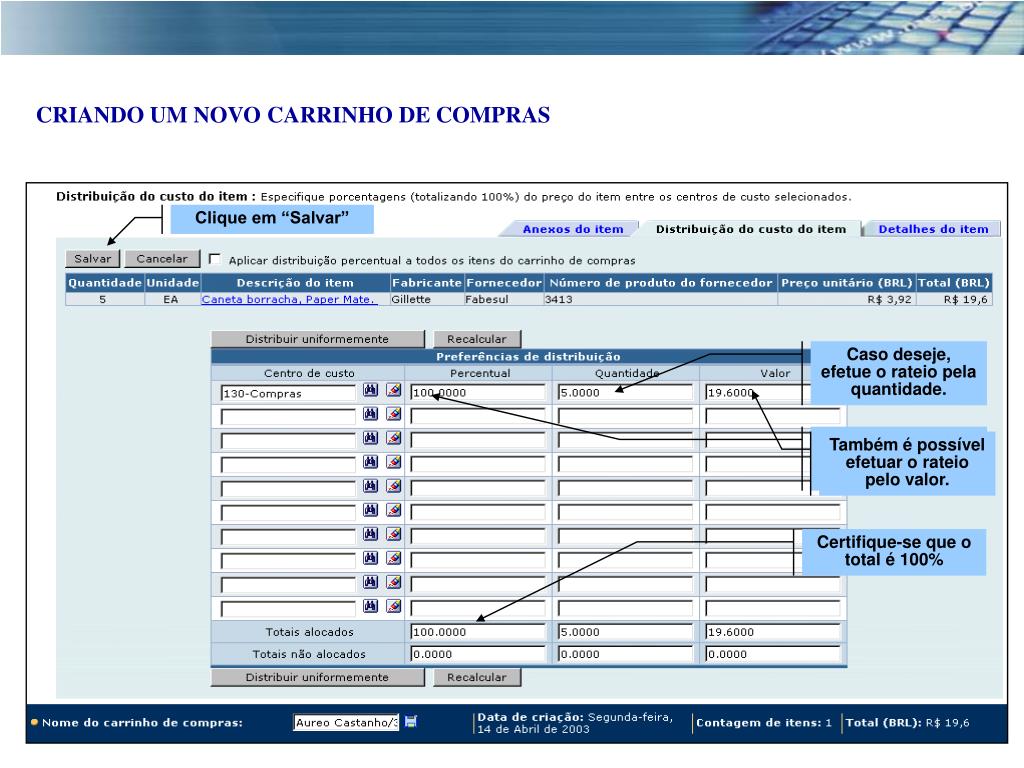
Task: Click the Data de criação text in the status bar
Action: (575, 723)
